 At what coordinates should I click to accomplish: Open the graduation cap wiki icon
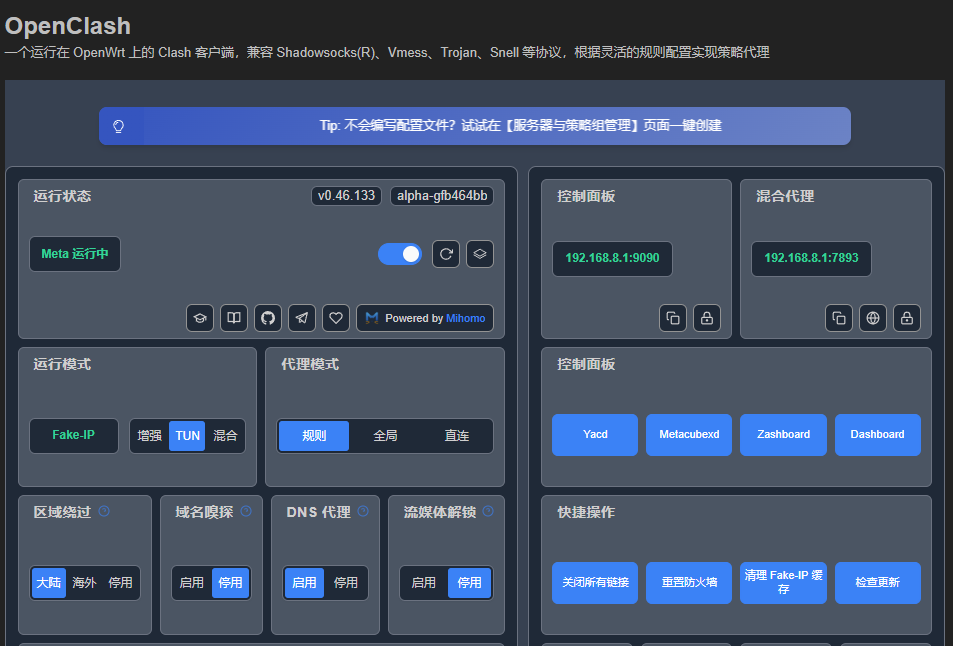(200, 318)
